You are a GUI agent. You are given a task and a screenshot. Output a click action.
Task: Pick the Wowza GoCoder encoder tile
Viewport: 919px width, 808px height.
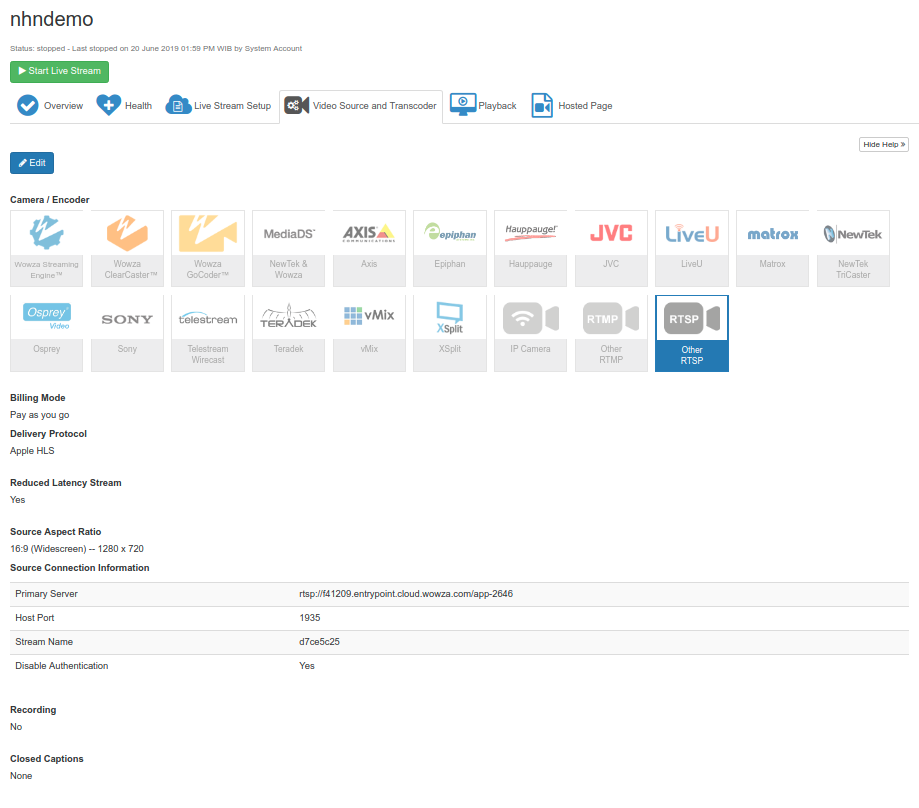point(207,248)
